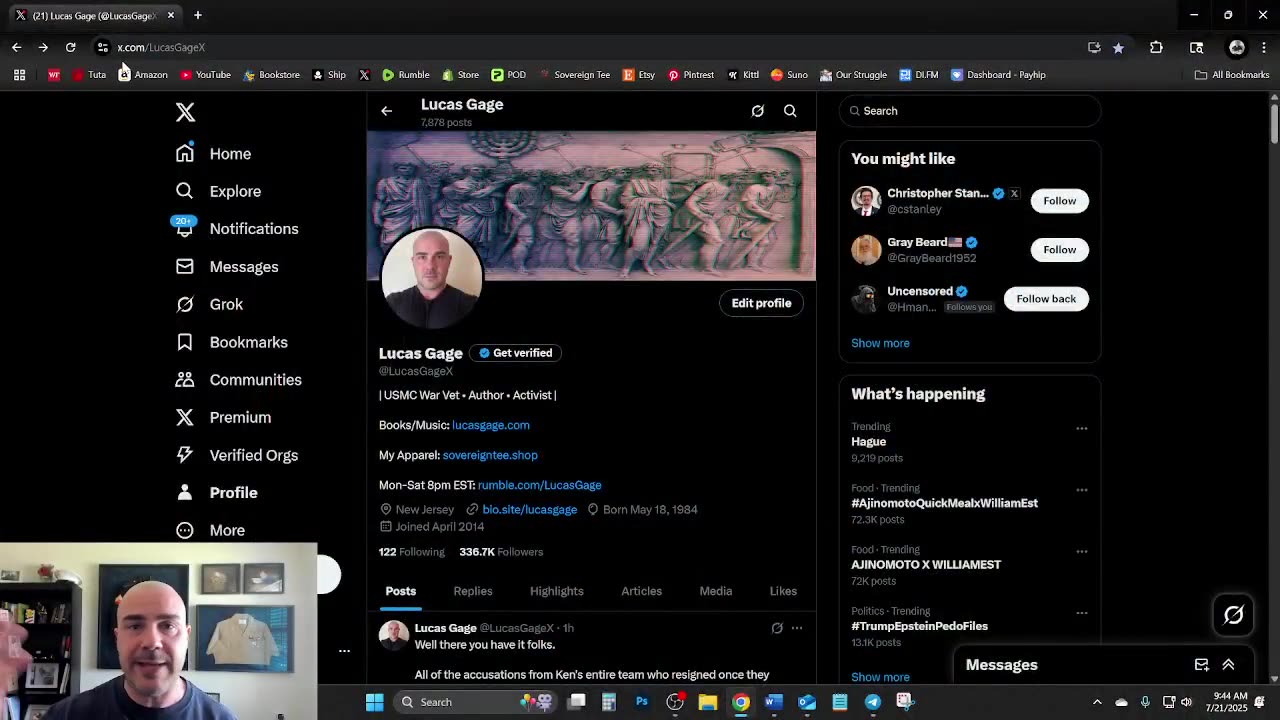Image resolution: width=1280 pixels, height=720 pixels.
Task: Open more options for Hague trend
Action: pyautogui.click(x=1081, y=428)
